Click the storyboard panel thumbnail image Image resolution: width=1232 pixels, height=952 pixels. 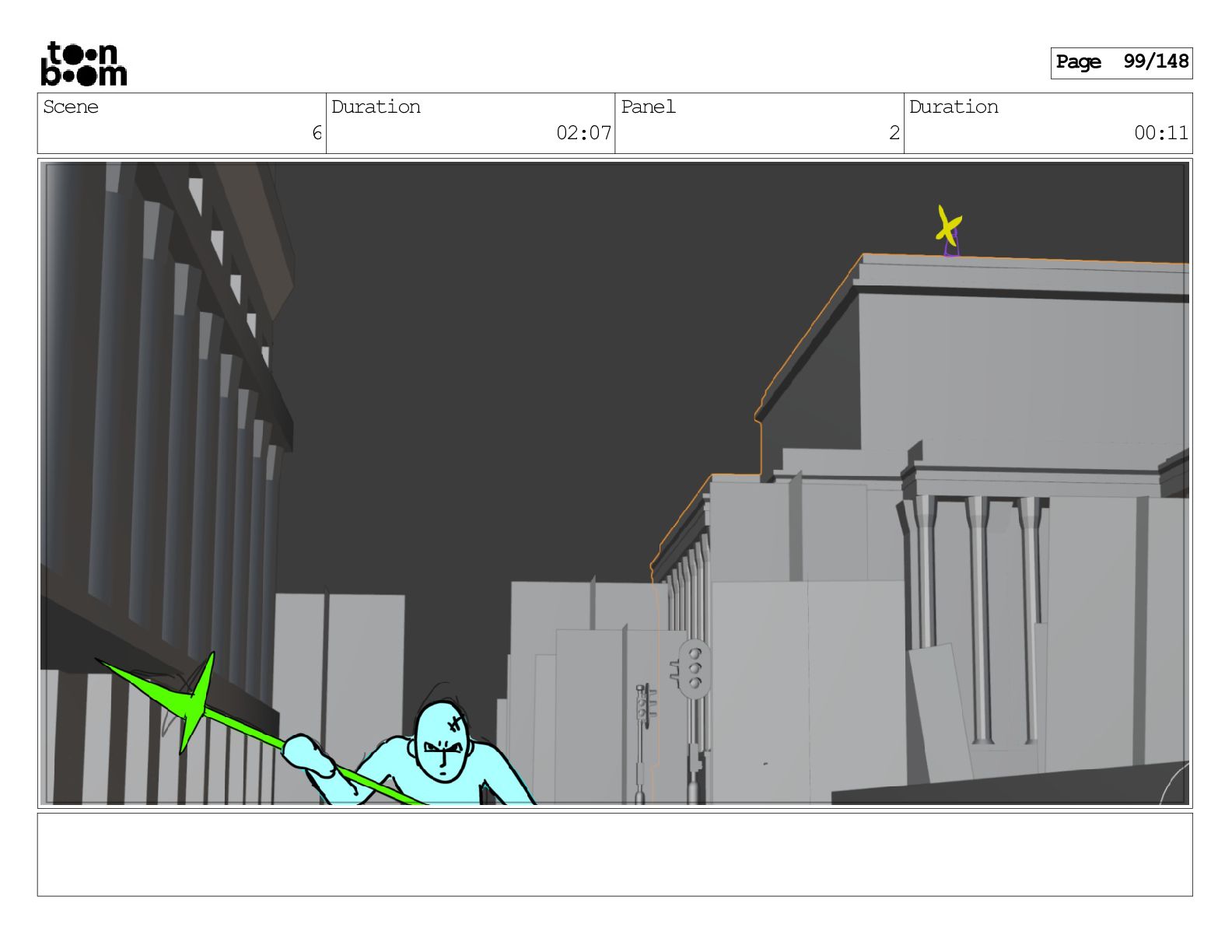click(x=614, y=483)
